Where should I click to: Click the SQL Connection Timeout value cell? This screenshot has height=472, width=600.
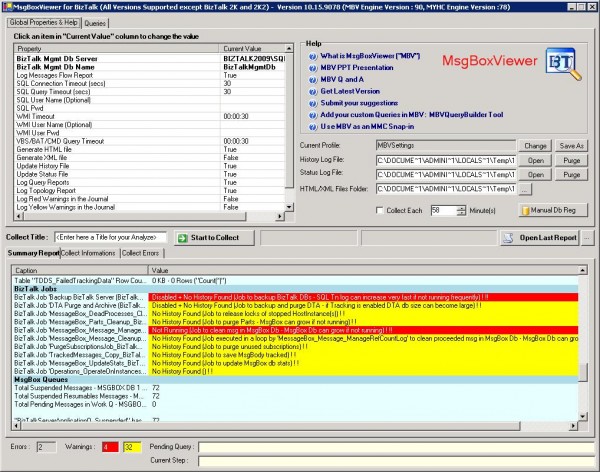(x=253, y=83)
